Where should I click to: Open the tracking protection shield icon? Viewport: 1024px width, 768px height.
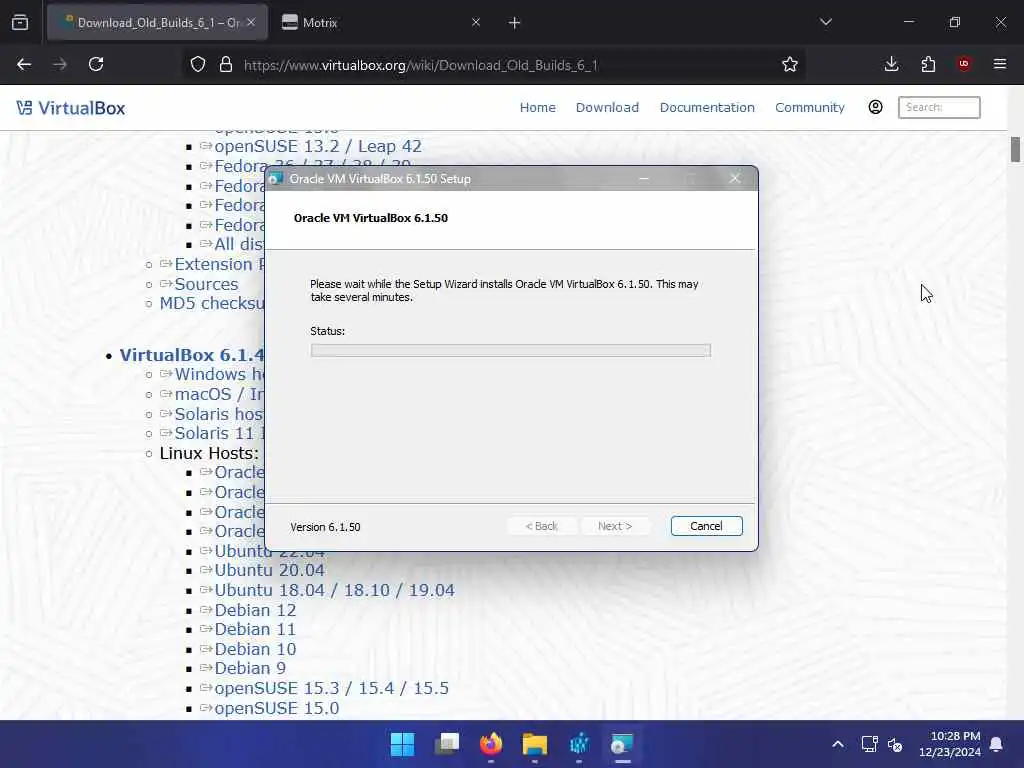[198, 64]
